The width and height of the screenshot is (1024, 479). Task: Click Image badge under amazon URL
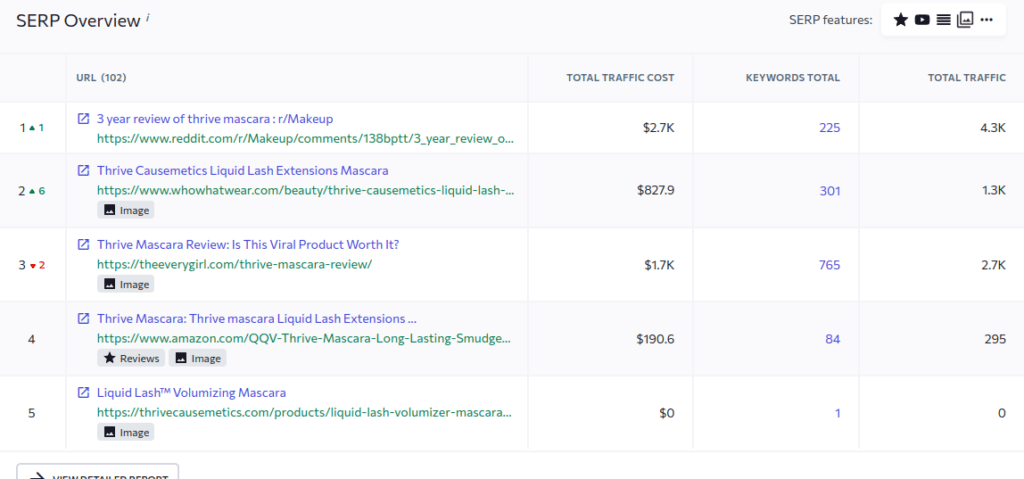(198, 358)
